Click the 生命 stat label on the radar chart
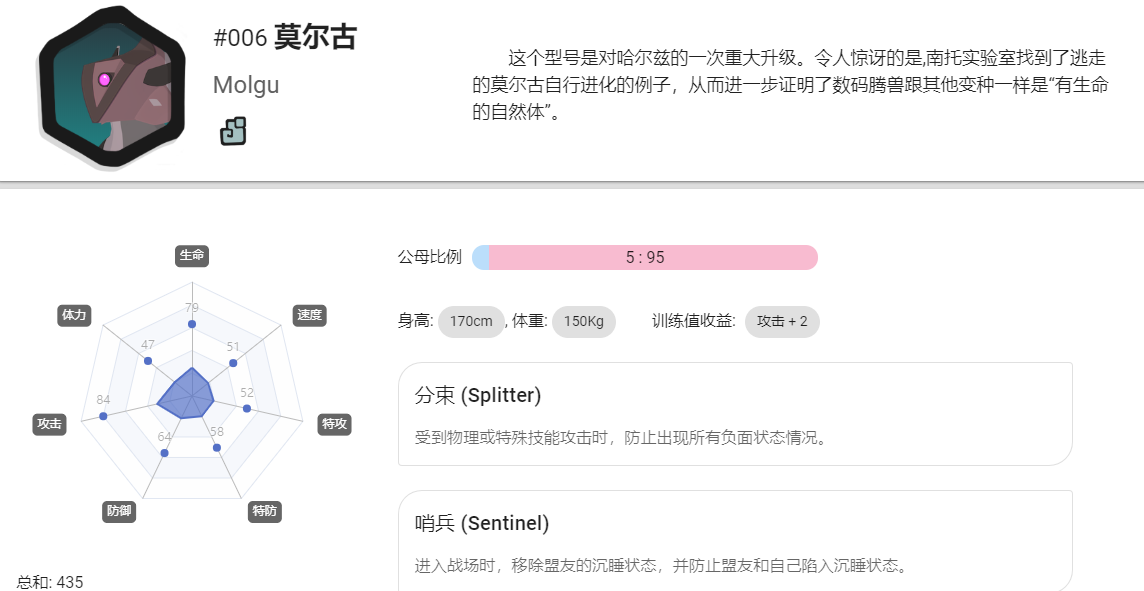Screen dimensions: 1144x591 192,255
